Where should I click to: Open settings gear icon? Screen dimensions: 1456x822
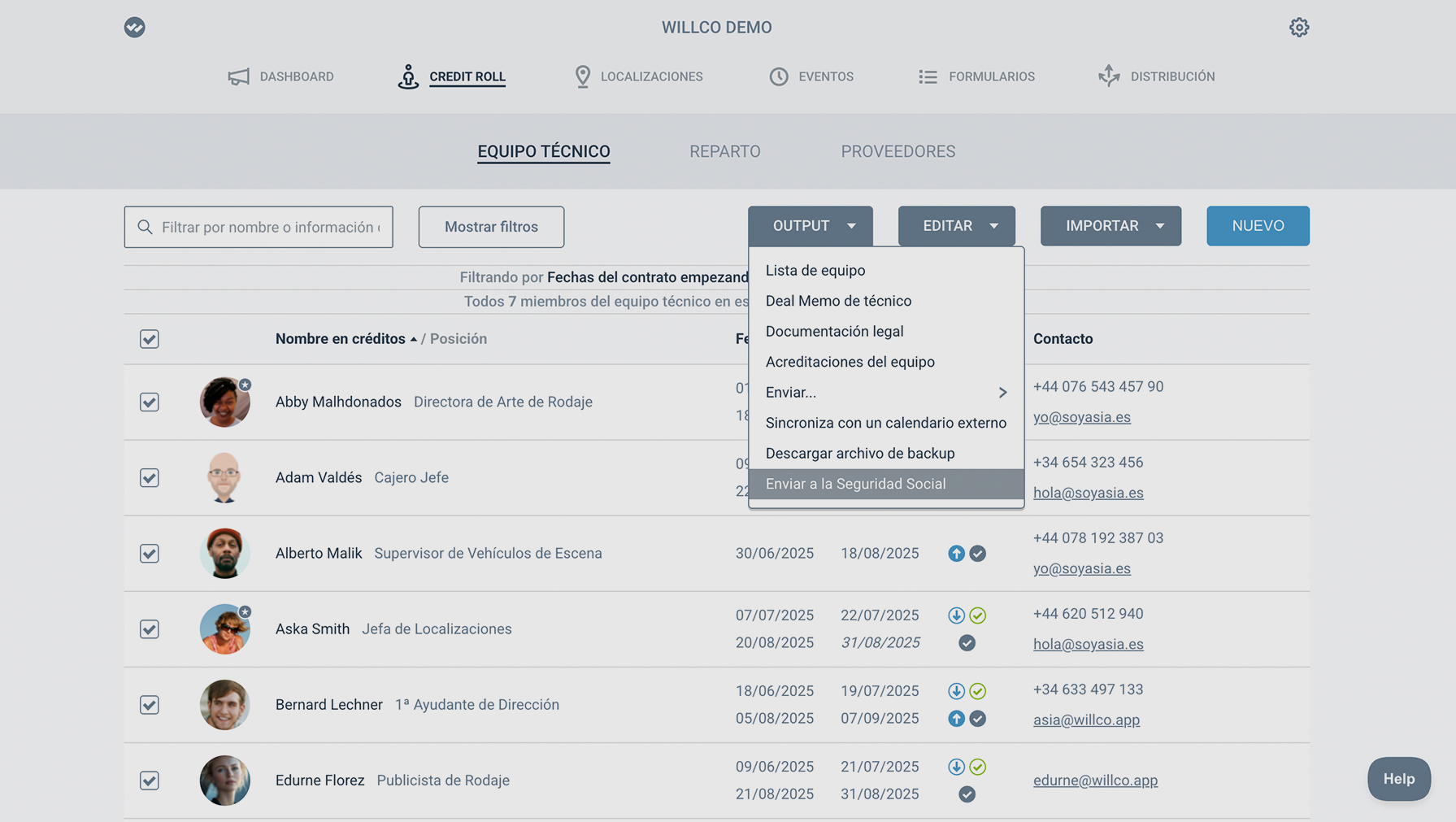coord(1298,28)
